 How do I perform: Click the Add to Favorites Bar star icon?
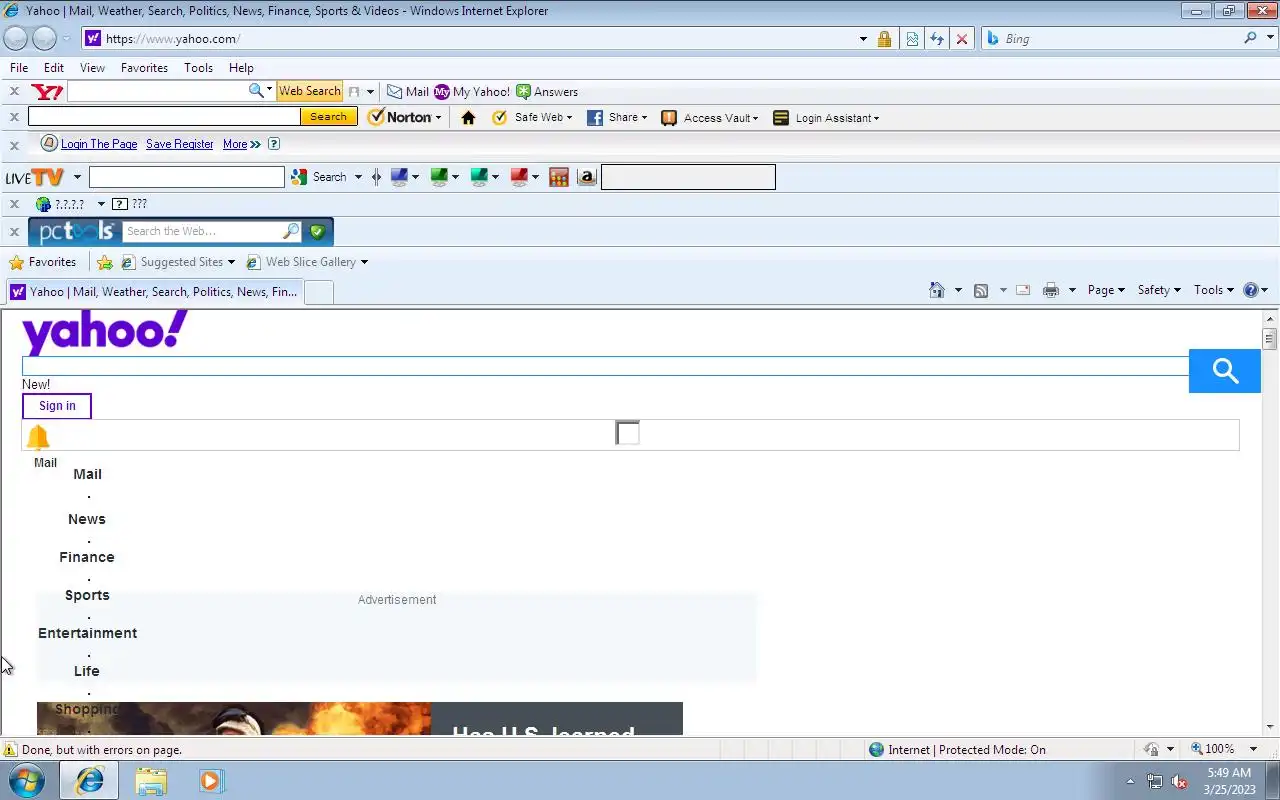click(x=105, y=262)
